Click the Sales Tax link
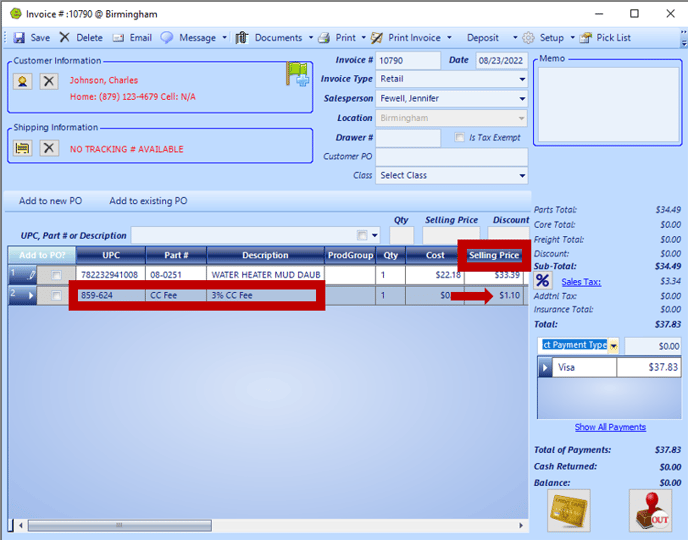The width and height of the screenshot is (688, 540). point(581,282)
